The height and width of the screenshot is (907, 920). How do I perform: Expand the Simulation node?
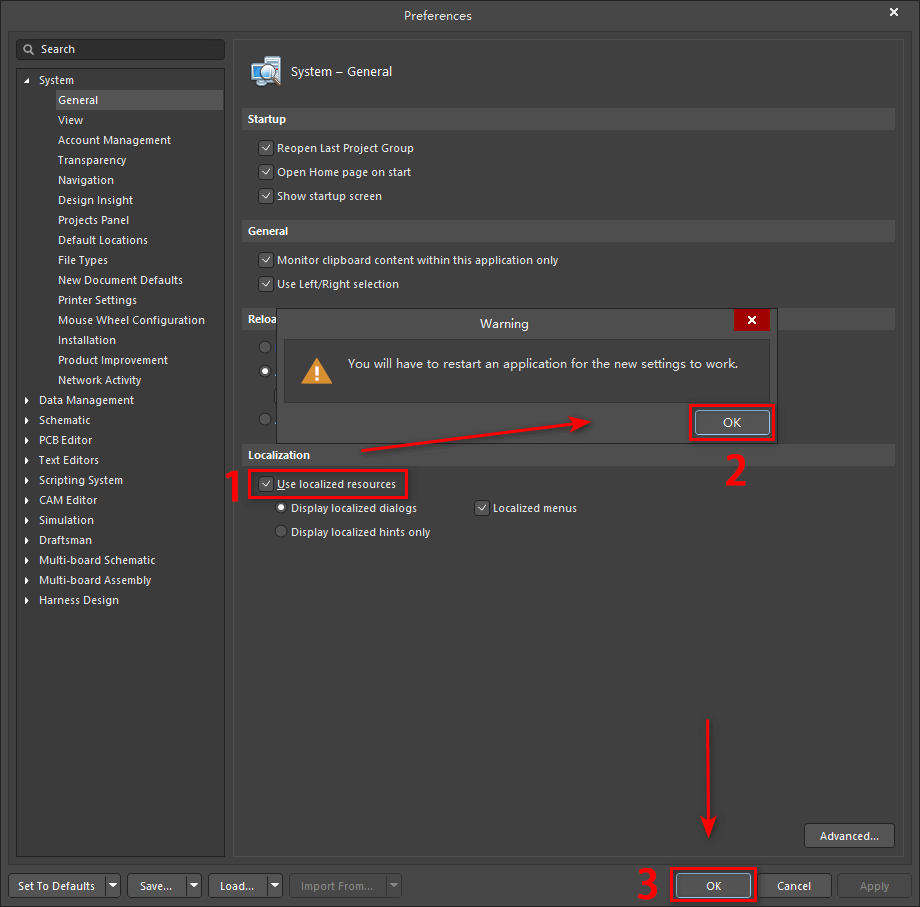26,520
